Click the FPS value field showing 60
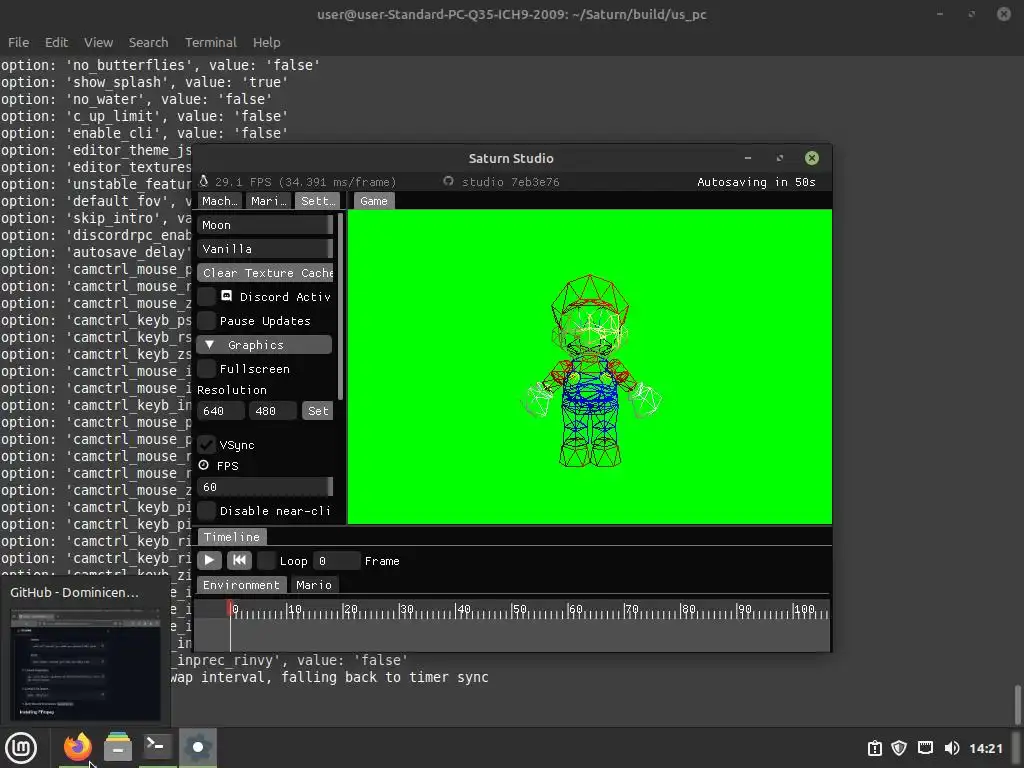1024x768 pixels. pos(265,487)
